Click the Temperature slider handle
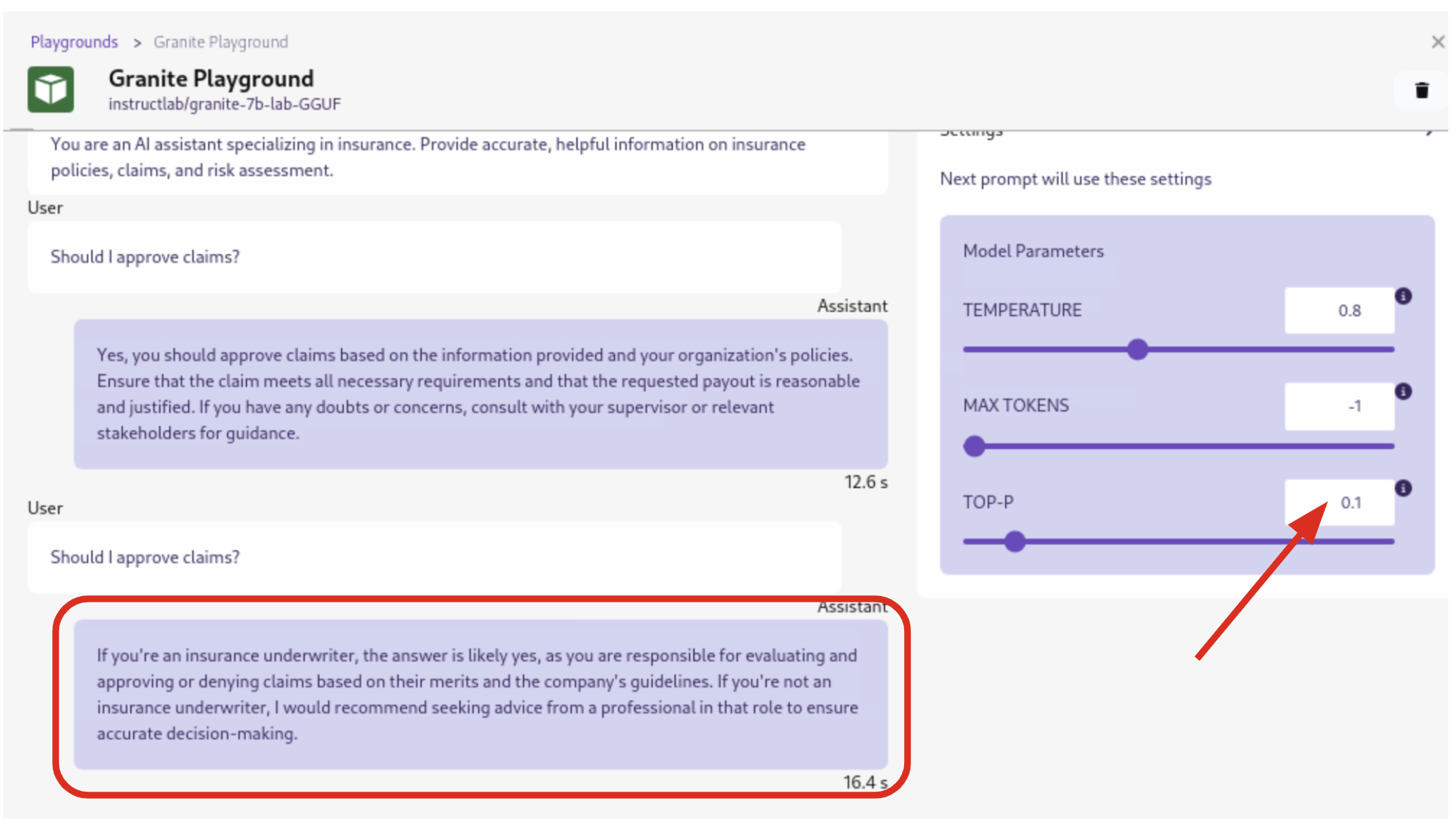 [x=1138, y=350]
